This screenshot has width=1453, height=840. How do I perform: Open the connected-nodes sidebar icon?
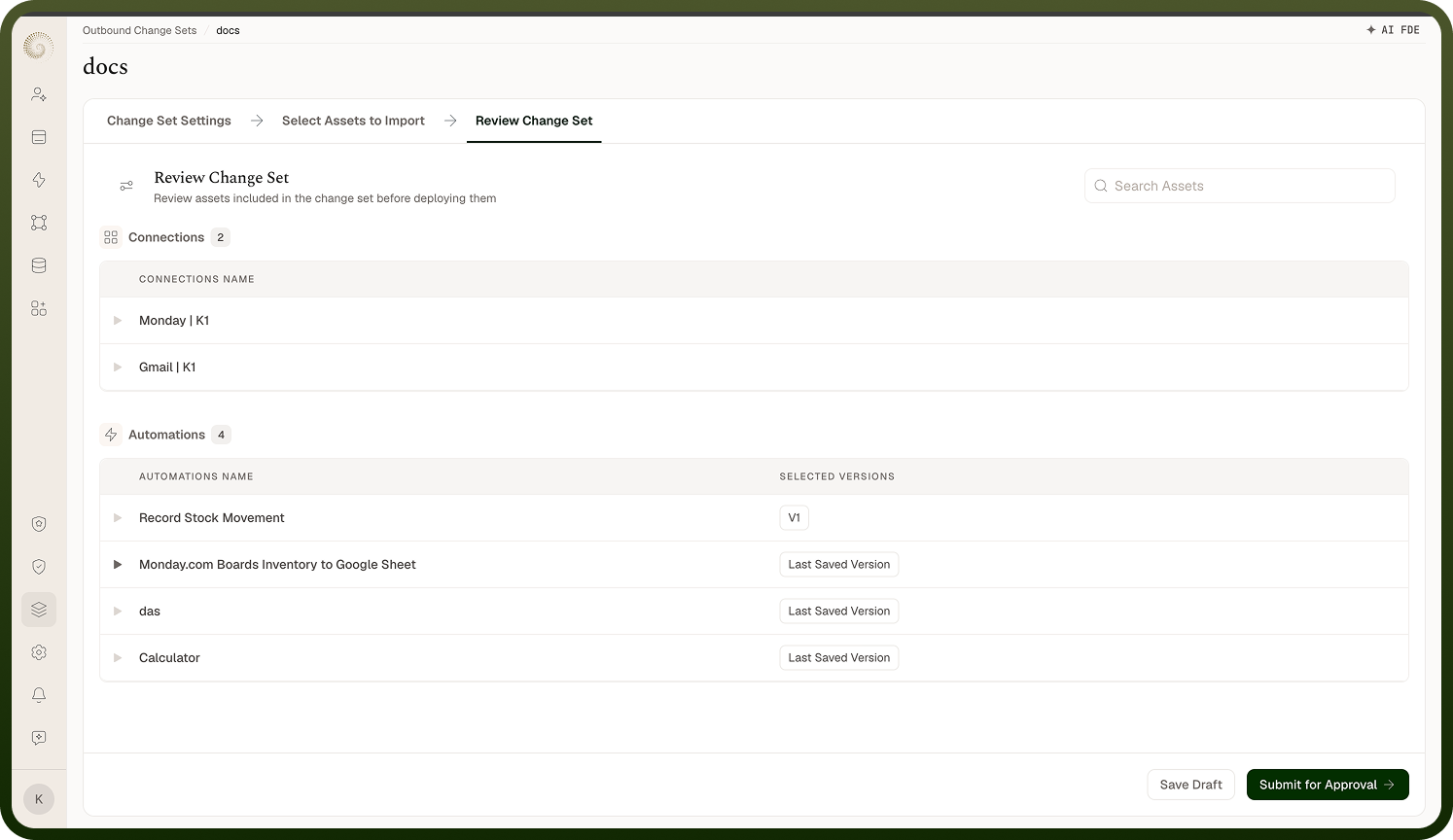pyautogui.click(x=39, y=223)
